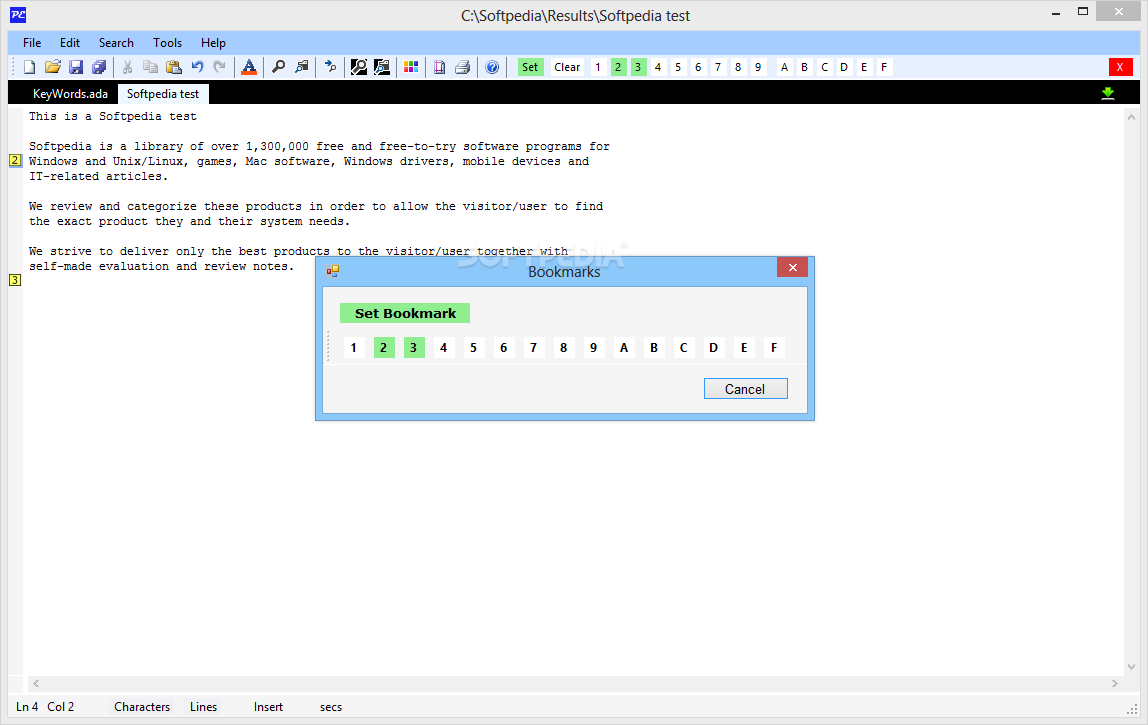Open Find and Replace toolbar icon
The width and height of the screenshot is (1148, 725).
pyautogui.click(x=302, y=67)
